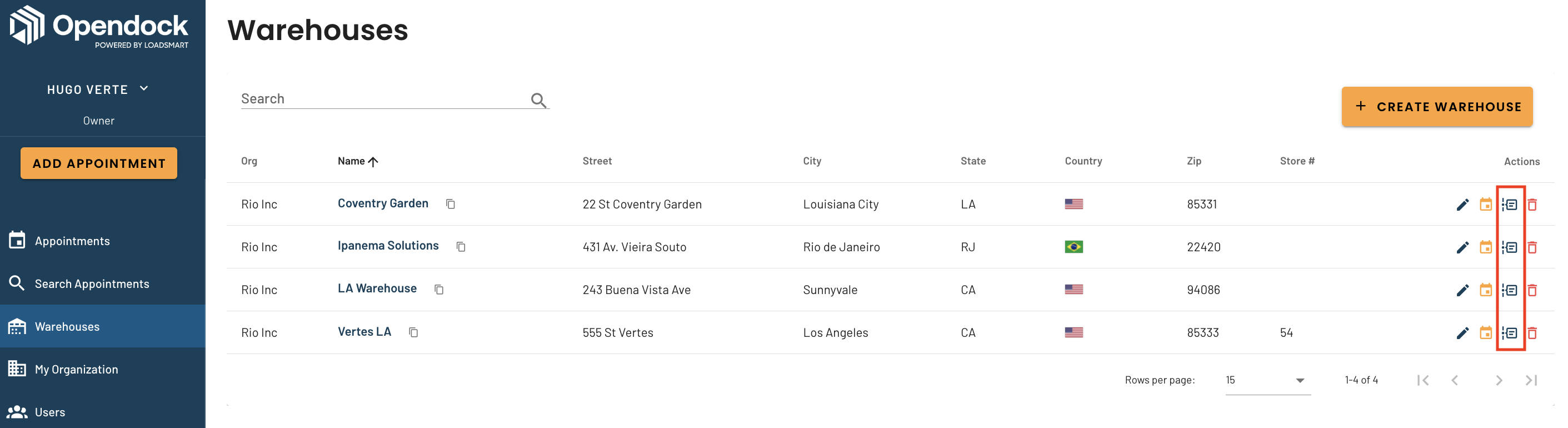Open the rows per page dropdown
The height and width of the screenshot is (428, 1568).
[1267, 380]
